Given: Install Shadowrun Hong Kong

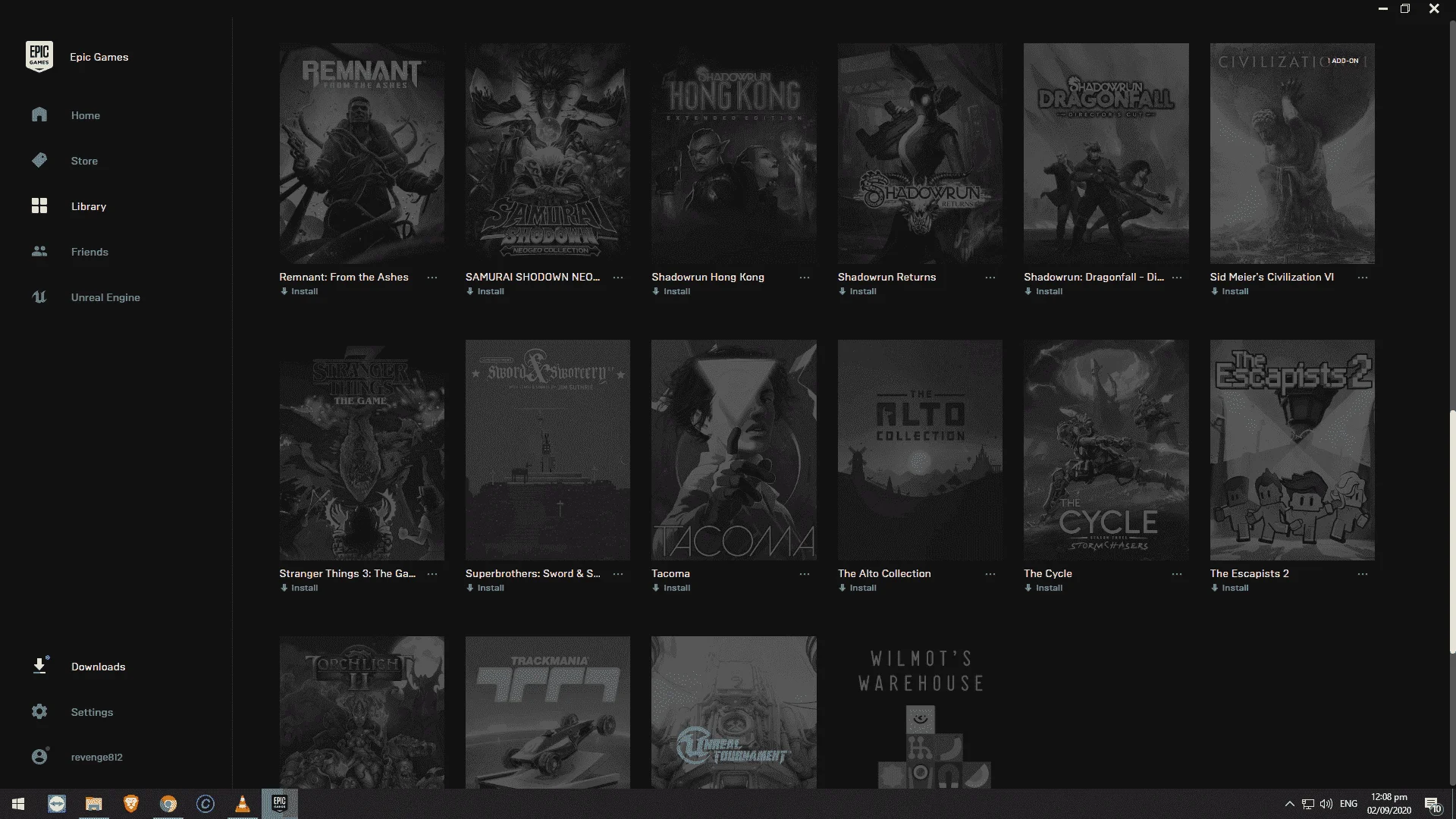Looking at the screenshot, I should pyautogui.click(x=671, y=291).
